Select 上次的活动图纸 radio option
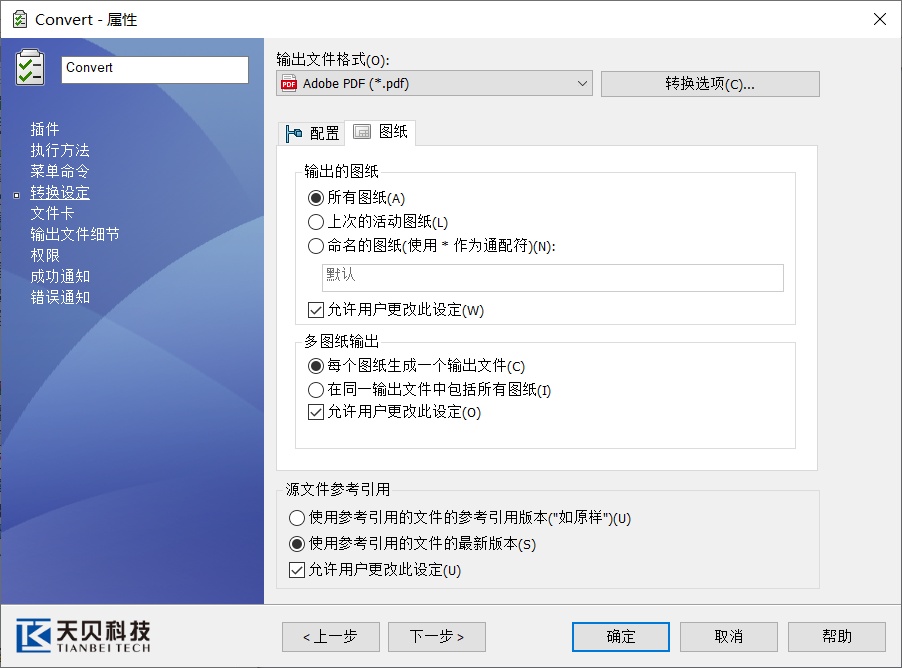 (316, 222)
